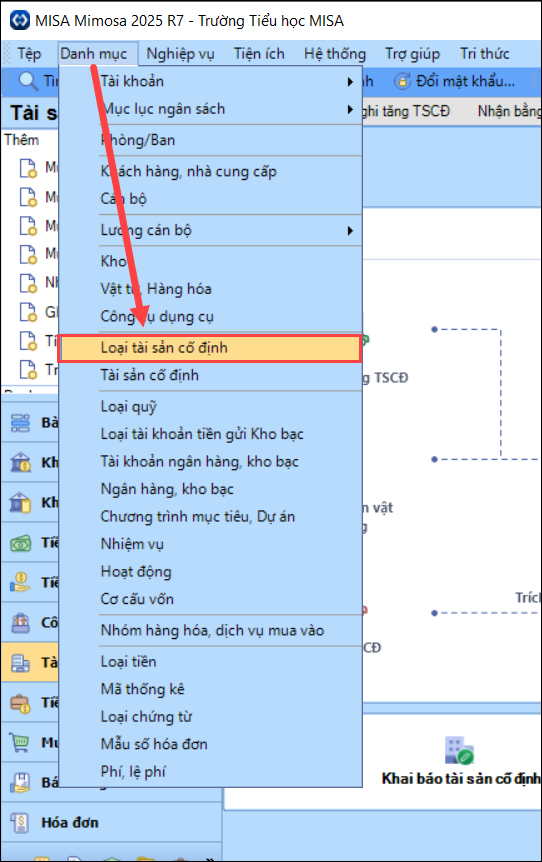
Task: Select Loại tài sản cố định menu entry
Action: pyautogui.click(x=209, y=348)
